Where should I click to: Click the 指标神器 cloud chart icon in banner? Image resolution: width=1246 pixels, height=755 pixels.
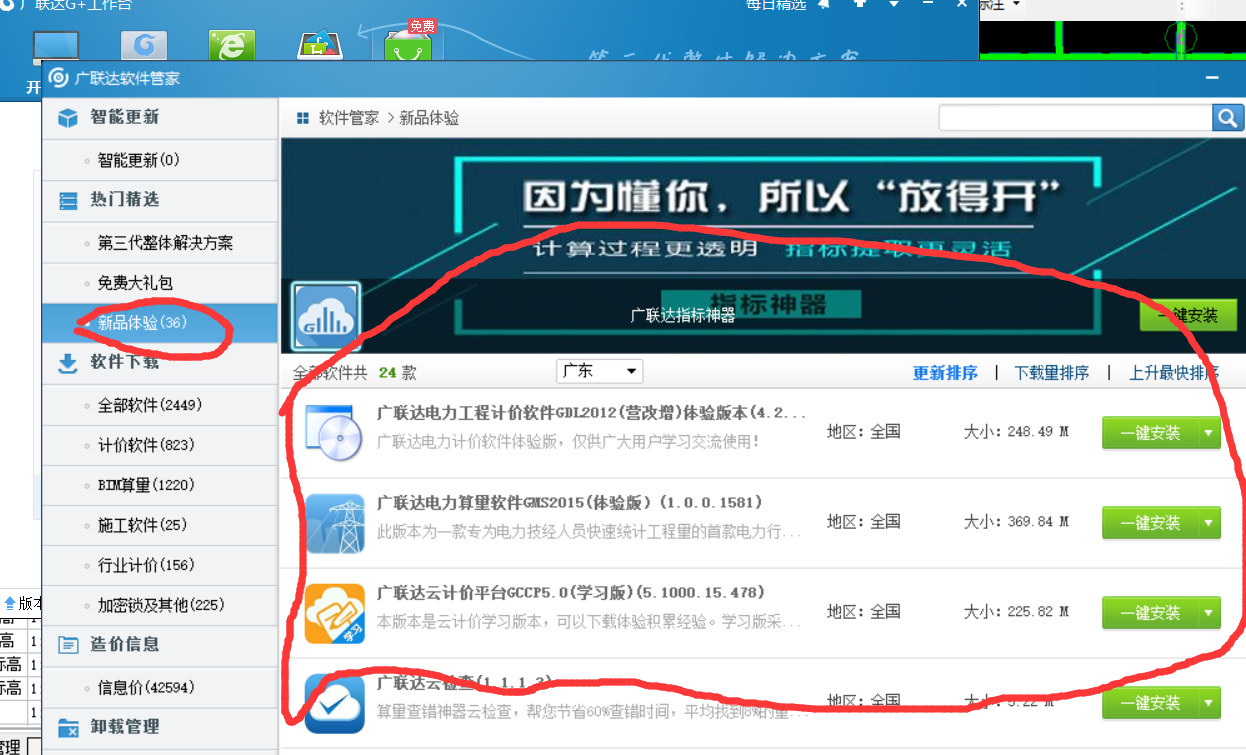(x=325, y=315)
